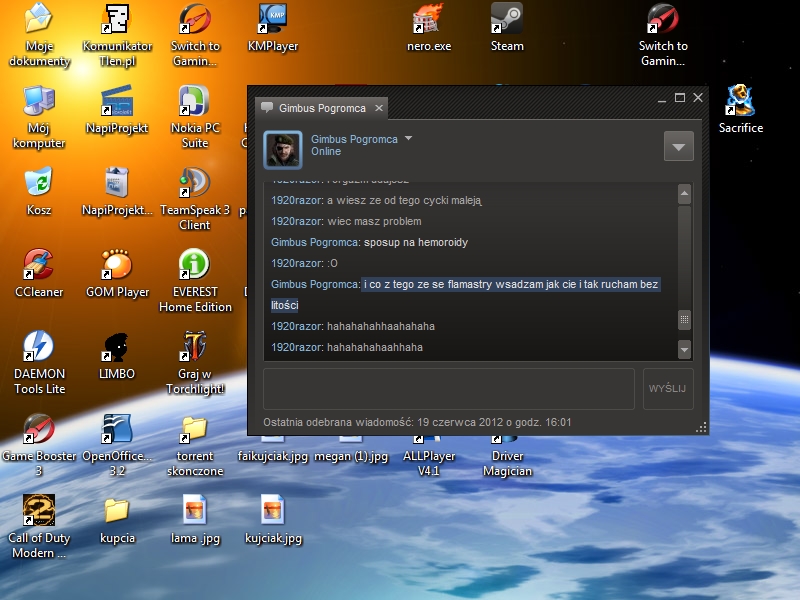Close the Gimbus Pogromca chat tab
The height and width of the screenshot is (600, 800).
click(x=379, y=108)
